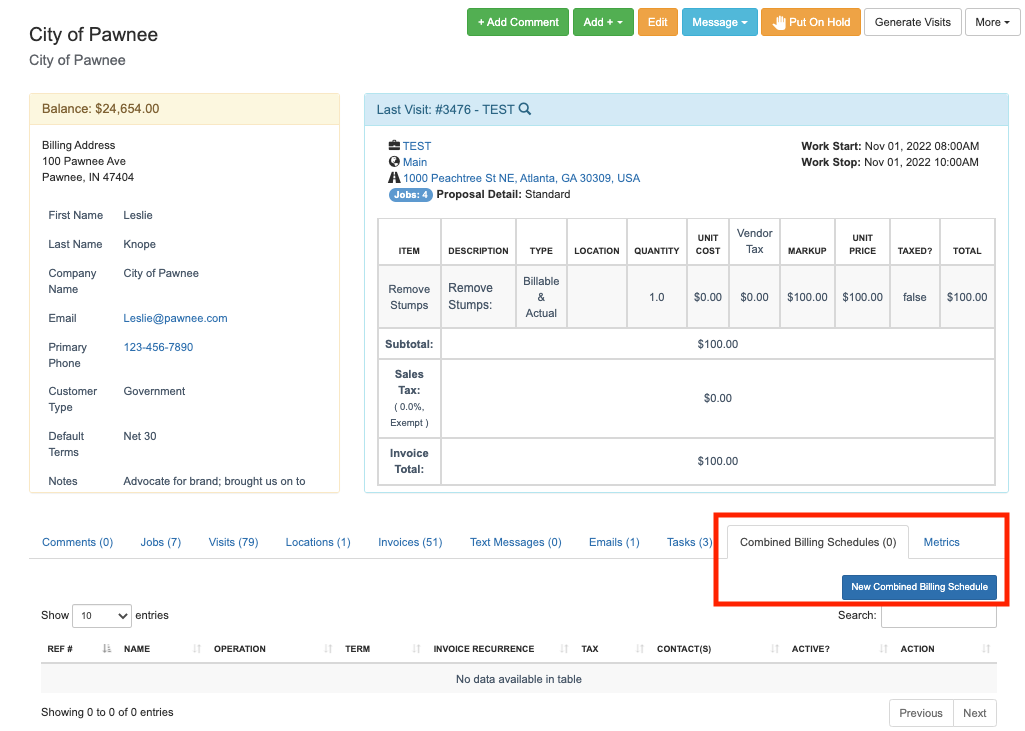Screen dimensions: 1025x731
Task: Sort the table by NAME column arrows
Action: click(196, 649)
